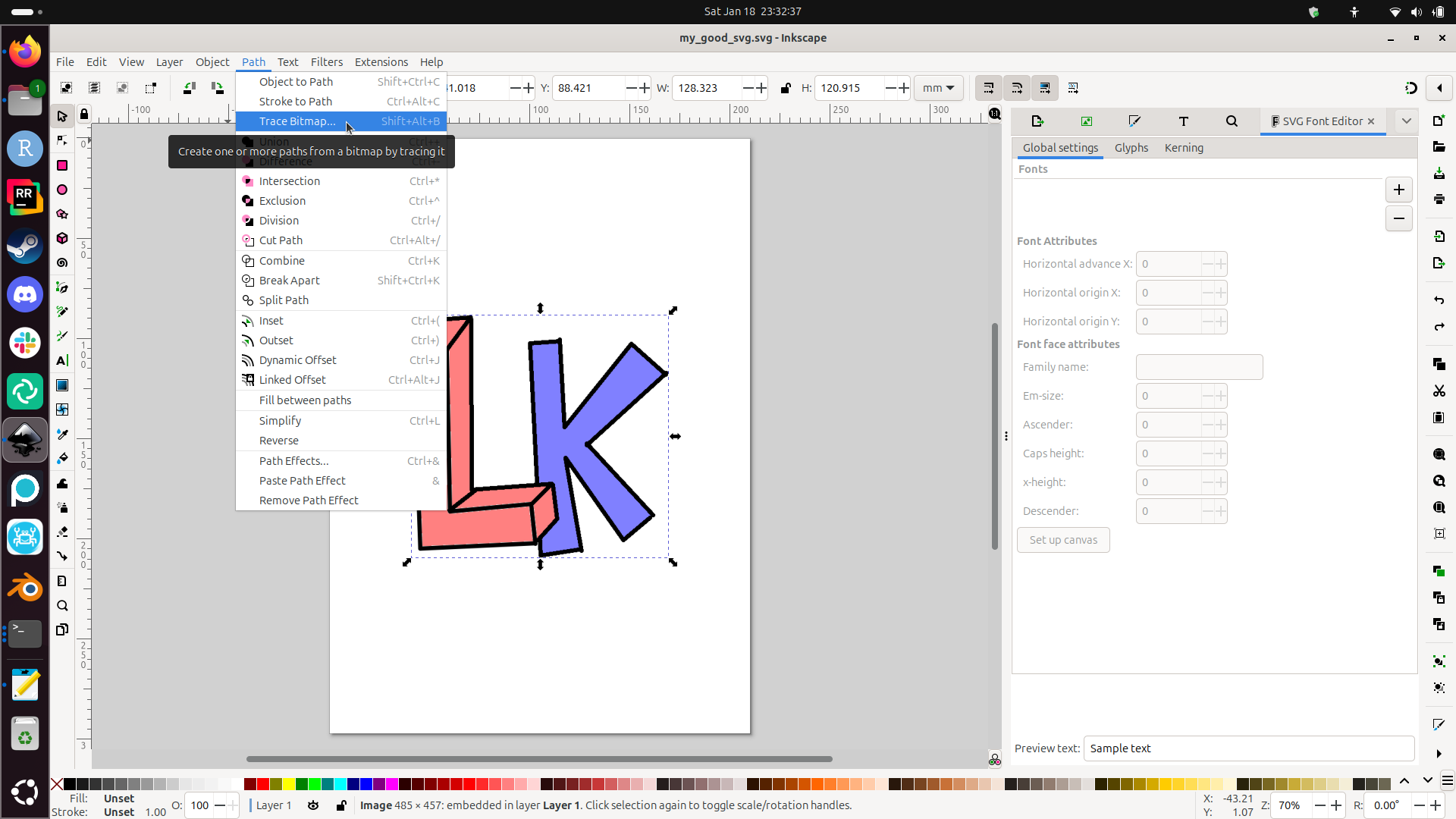
Task: Click the Redo arrow icon
Action: 1439,327
